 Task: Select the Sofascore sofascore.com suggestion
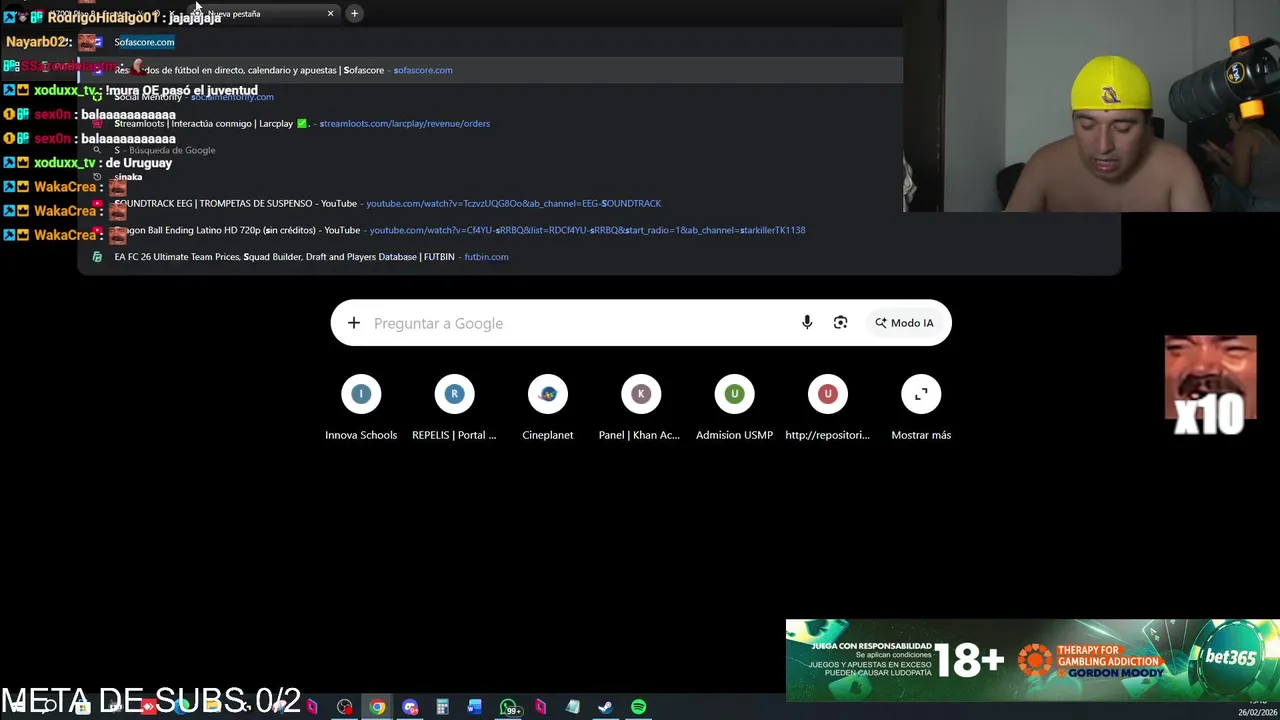click(490, 70)
